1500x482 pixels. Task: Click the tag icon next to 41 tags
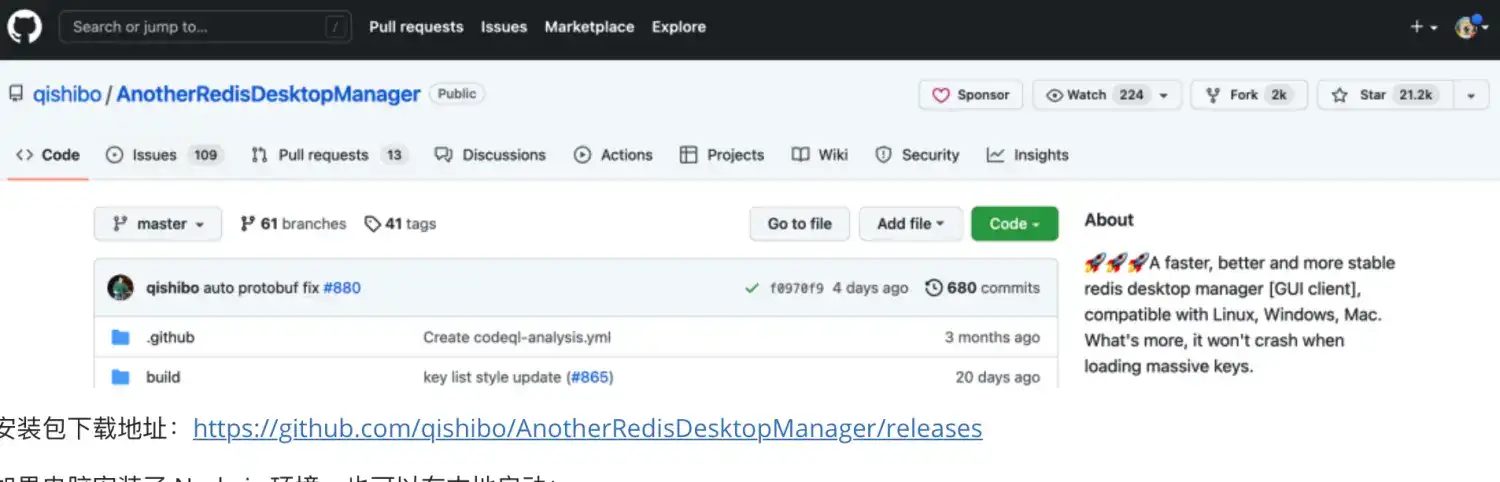373,224
